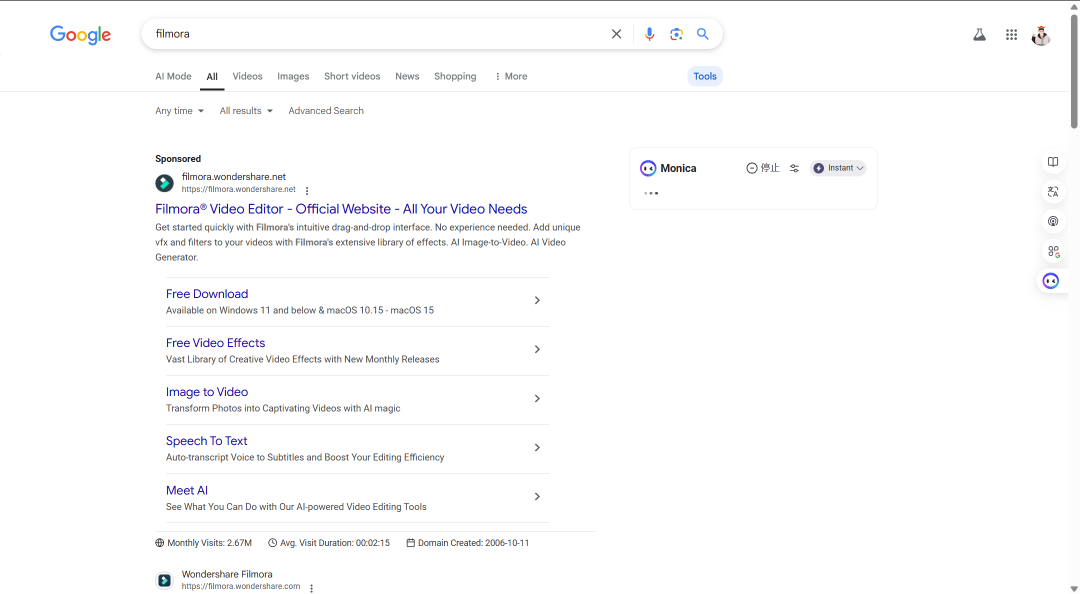
Task: Click the chevron on the Image to Video sitelink
Action: 537,398
